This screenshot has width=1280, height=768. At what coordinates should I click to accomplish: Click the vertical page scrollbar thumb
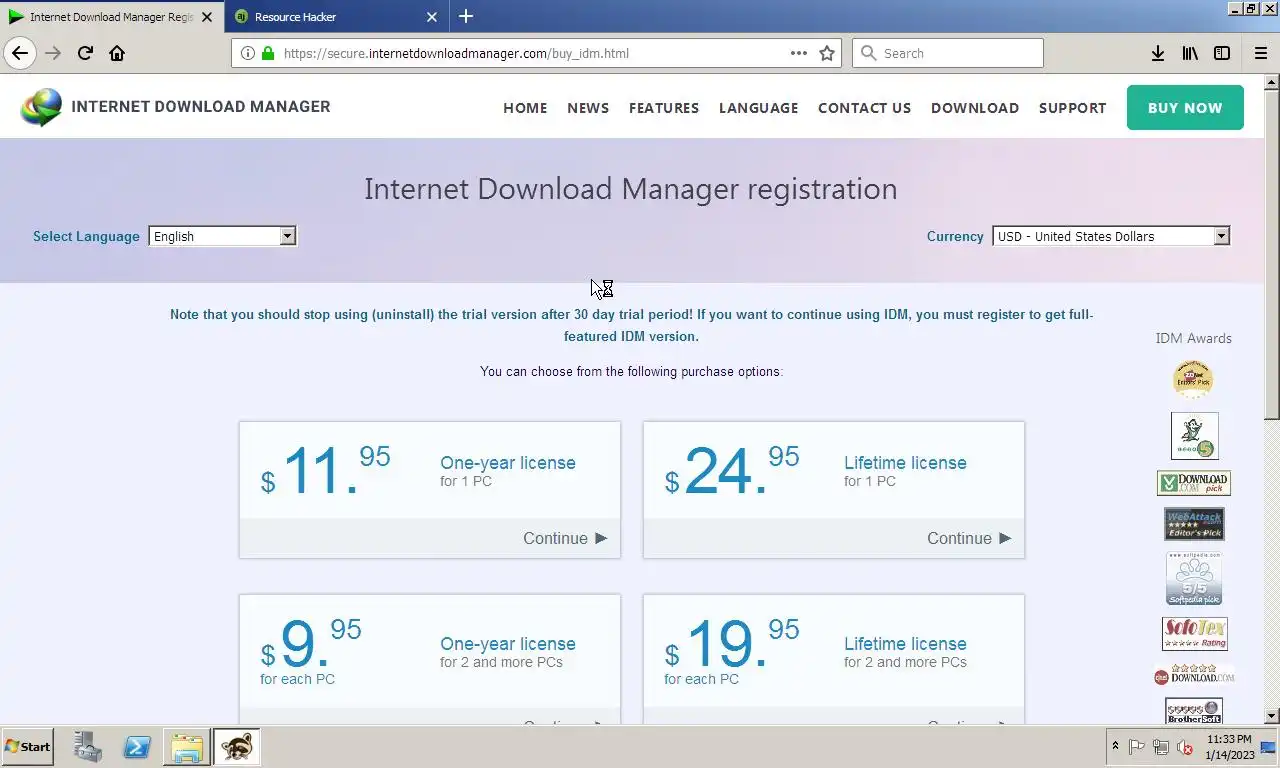1272,253
